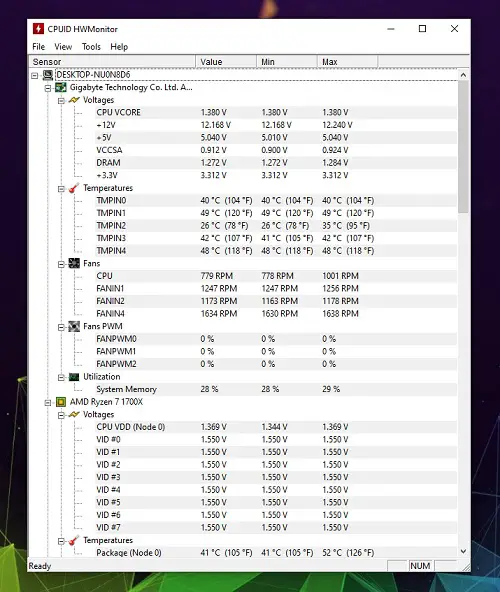Close the HWMonitor window
Screen dimensions: 500x592
point(454,29)
